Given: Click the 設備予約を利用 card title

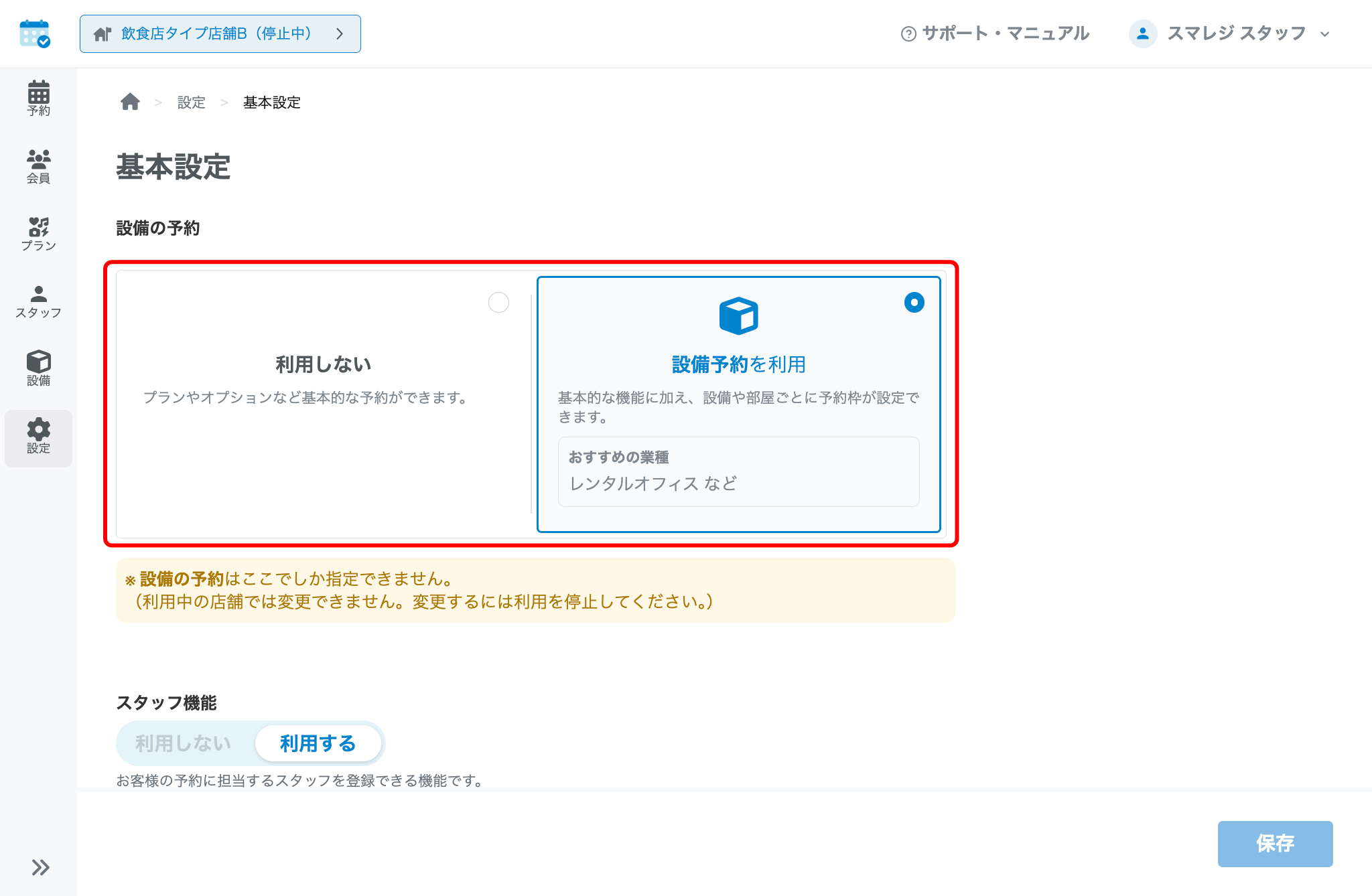Looking at the screenshot, I should pyautogui.click(x=738, y=364).
